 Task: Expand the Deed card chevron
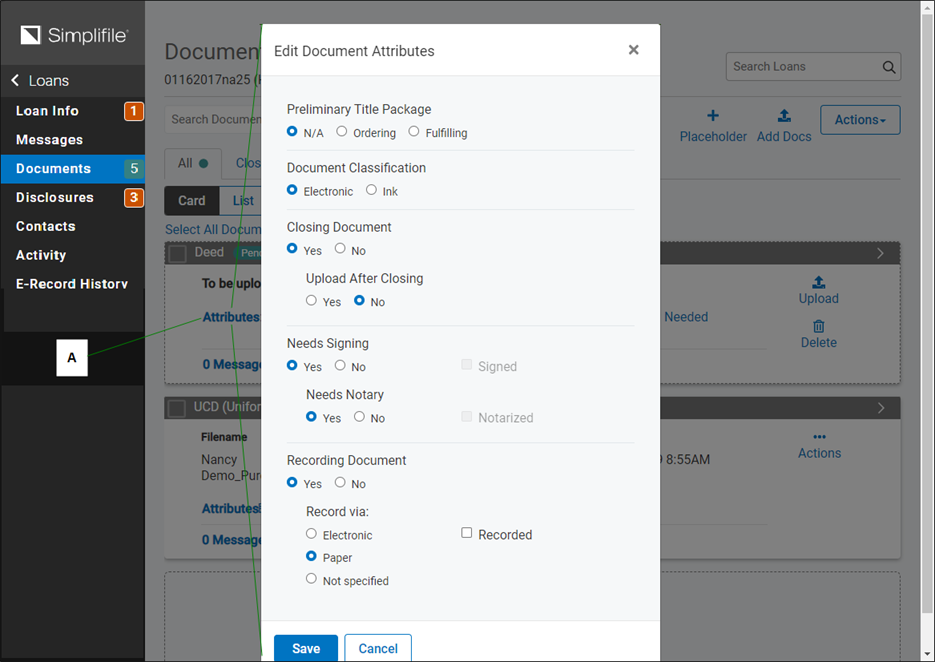click(x=880, y=253)
